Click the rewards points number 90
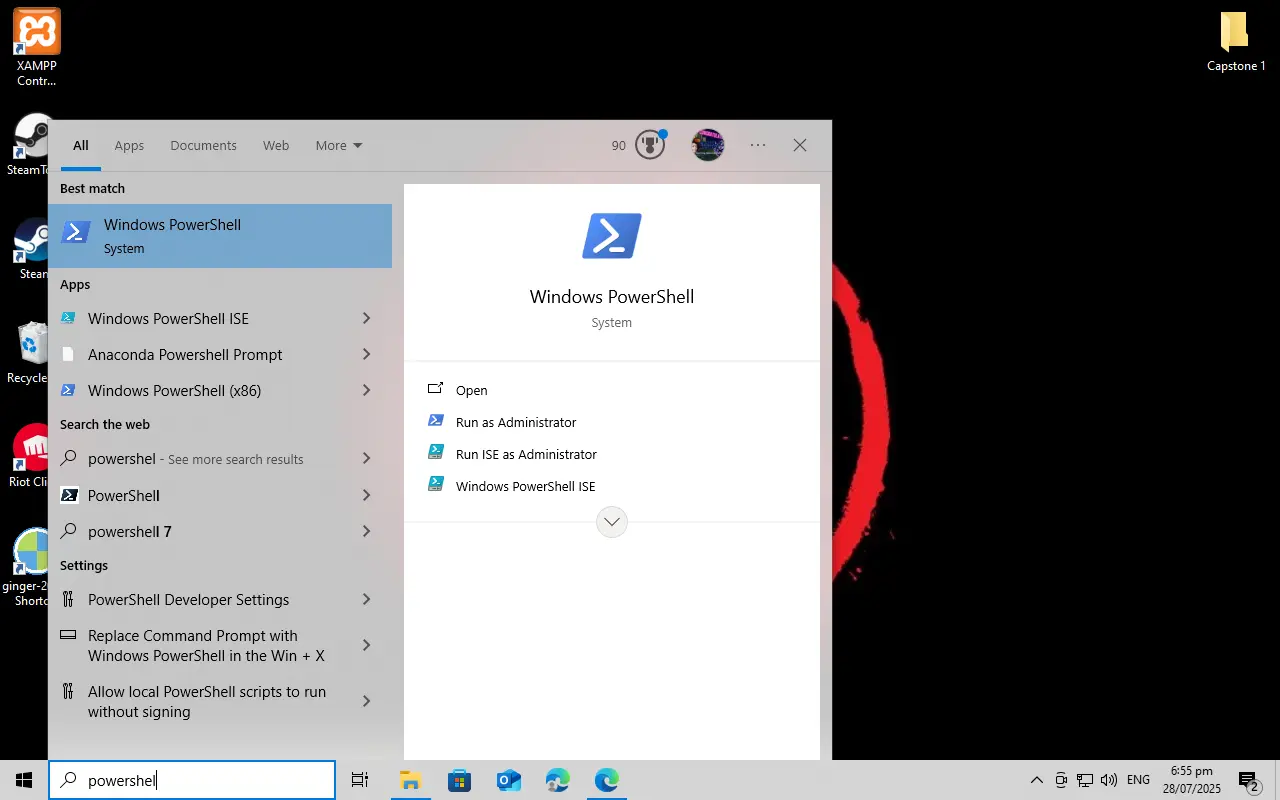The height and width of the screenshot is (800, 1280). [619, 145]
